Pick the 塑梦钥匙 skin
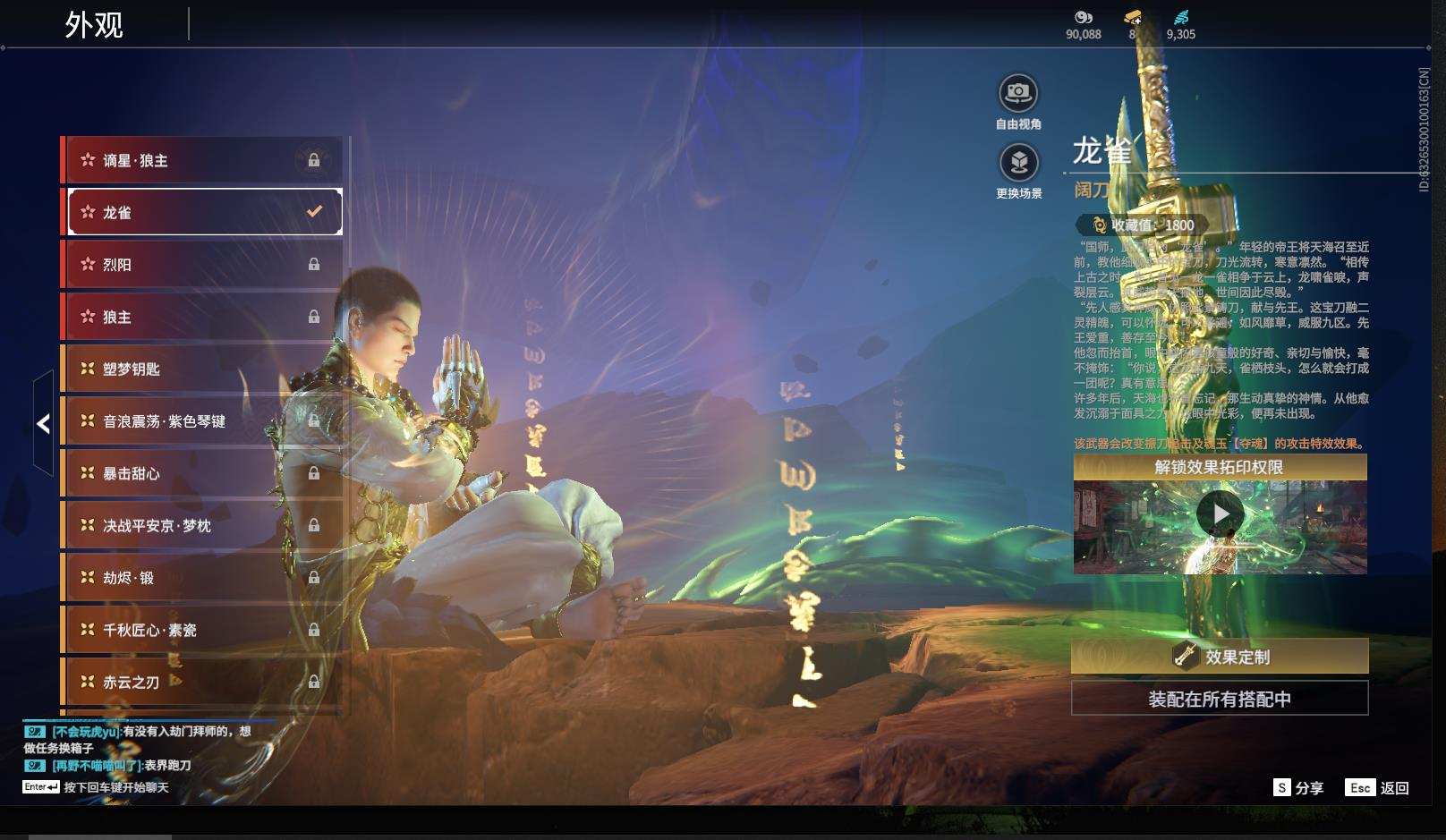Viewport: 1446px width, 840px height. (x=202, y=369)
